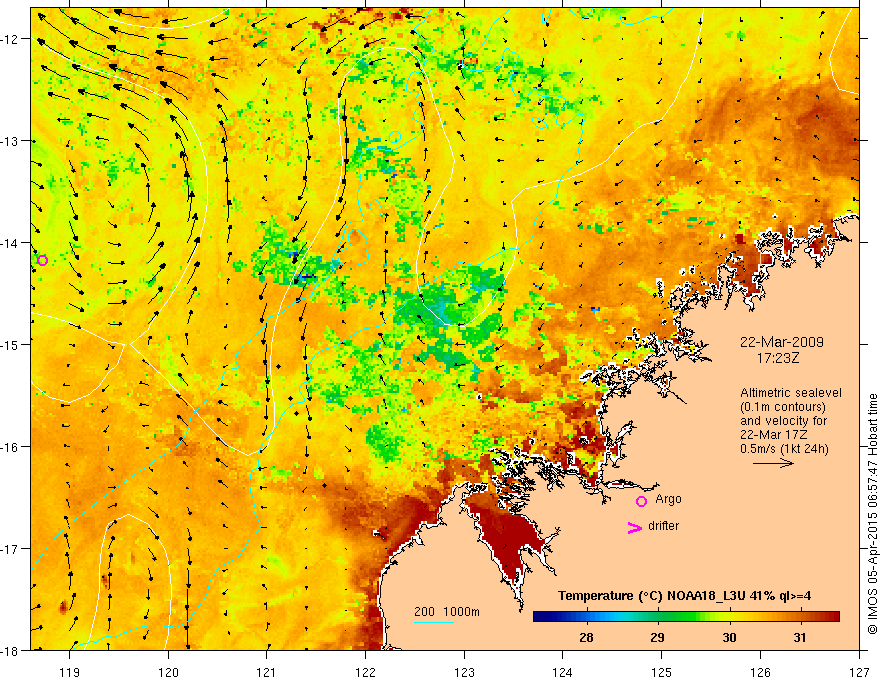Screen dimensions: 880x680
Task: Click longitude axis label '124'
Action: 563,672
